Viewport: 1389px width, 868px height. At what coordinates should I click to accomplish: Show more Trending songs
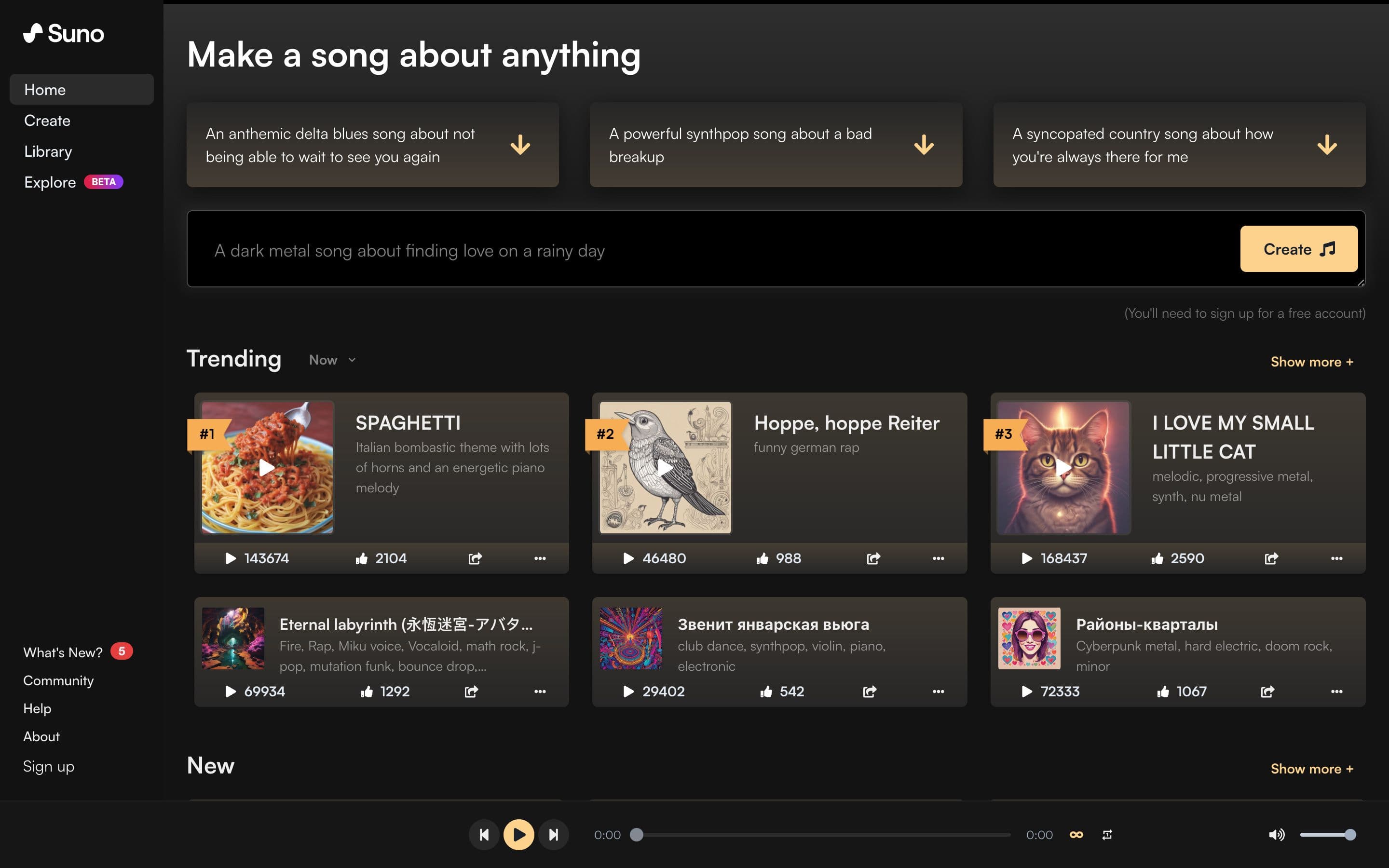[x=1311, y=362]
